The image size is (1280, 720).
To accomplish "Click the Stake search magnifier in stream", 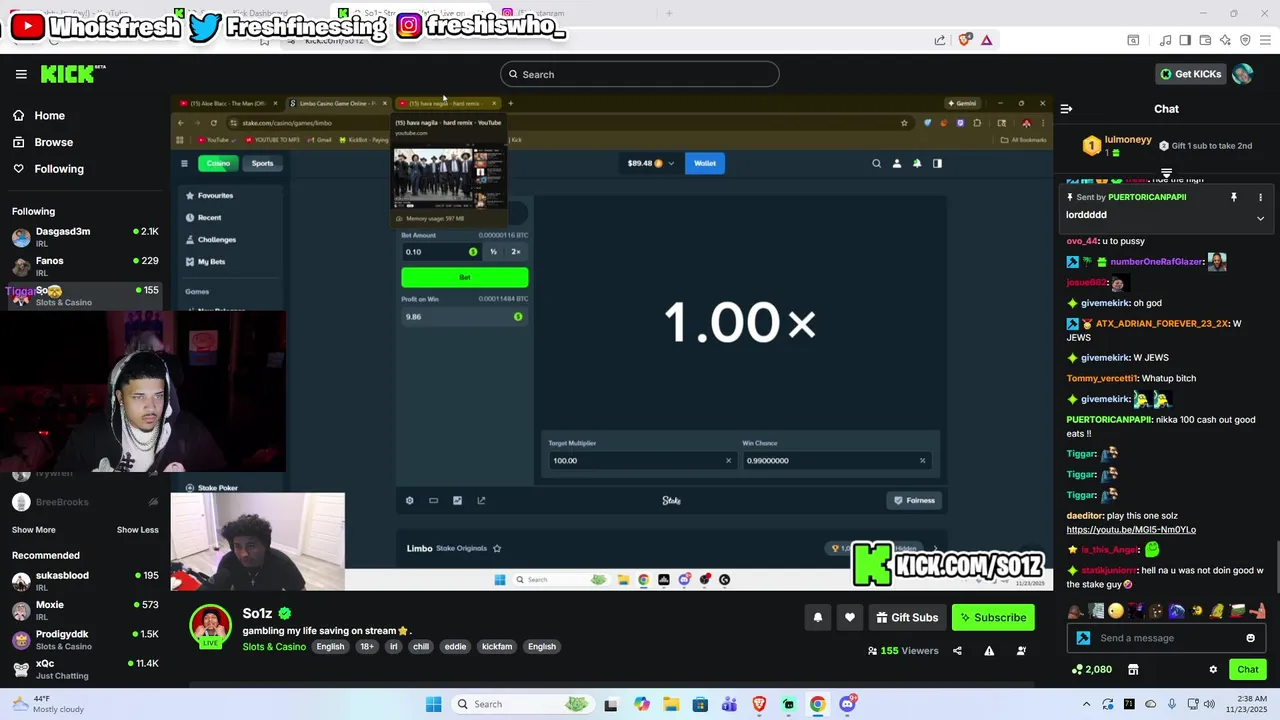I will point(876,163).
